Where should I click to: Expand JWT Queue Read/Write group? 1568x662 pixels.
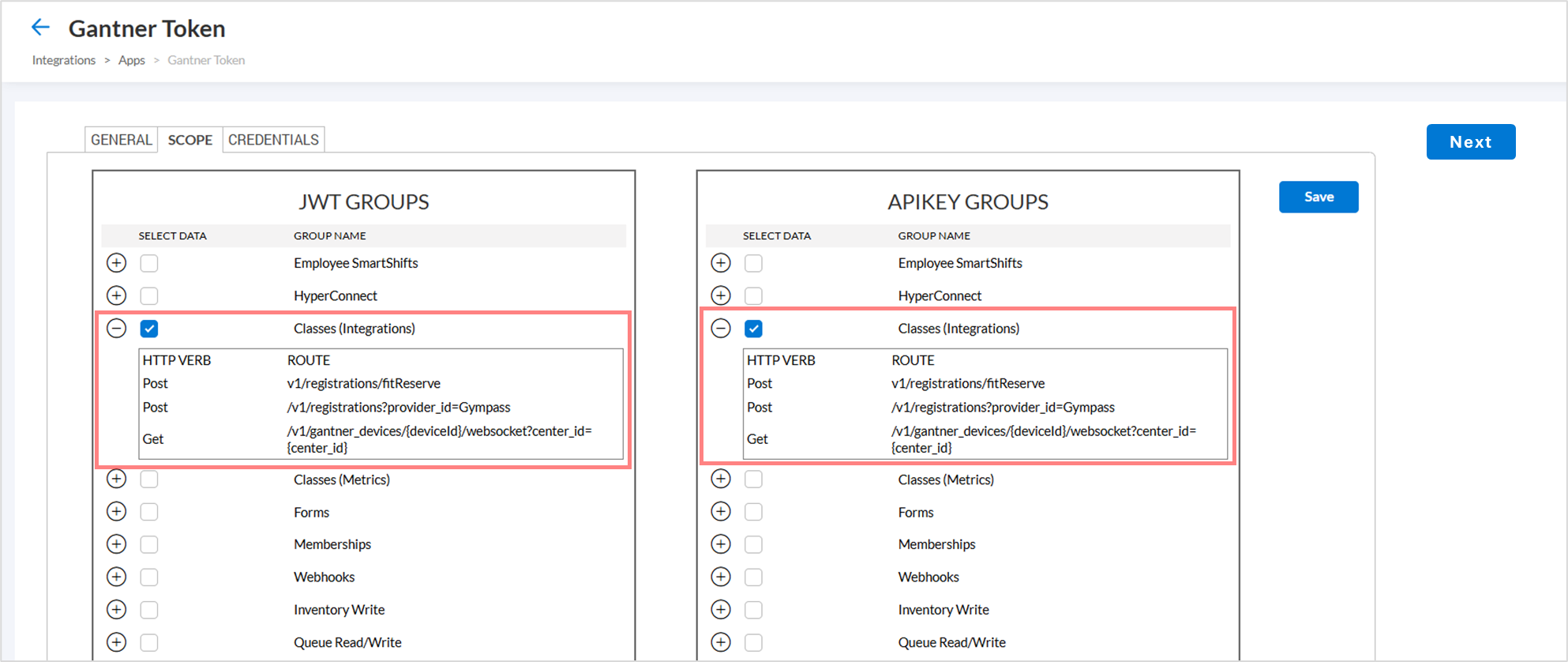coord(117,642)
